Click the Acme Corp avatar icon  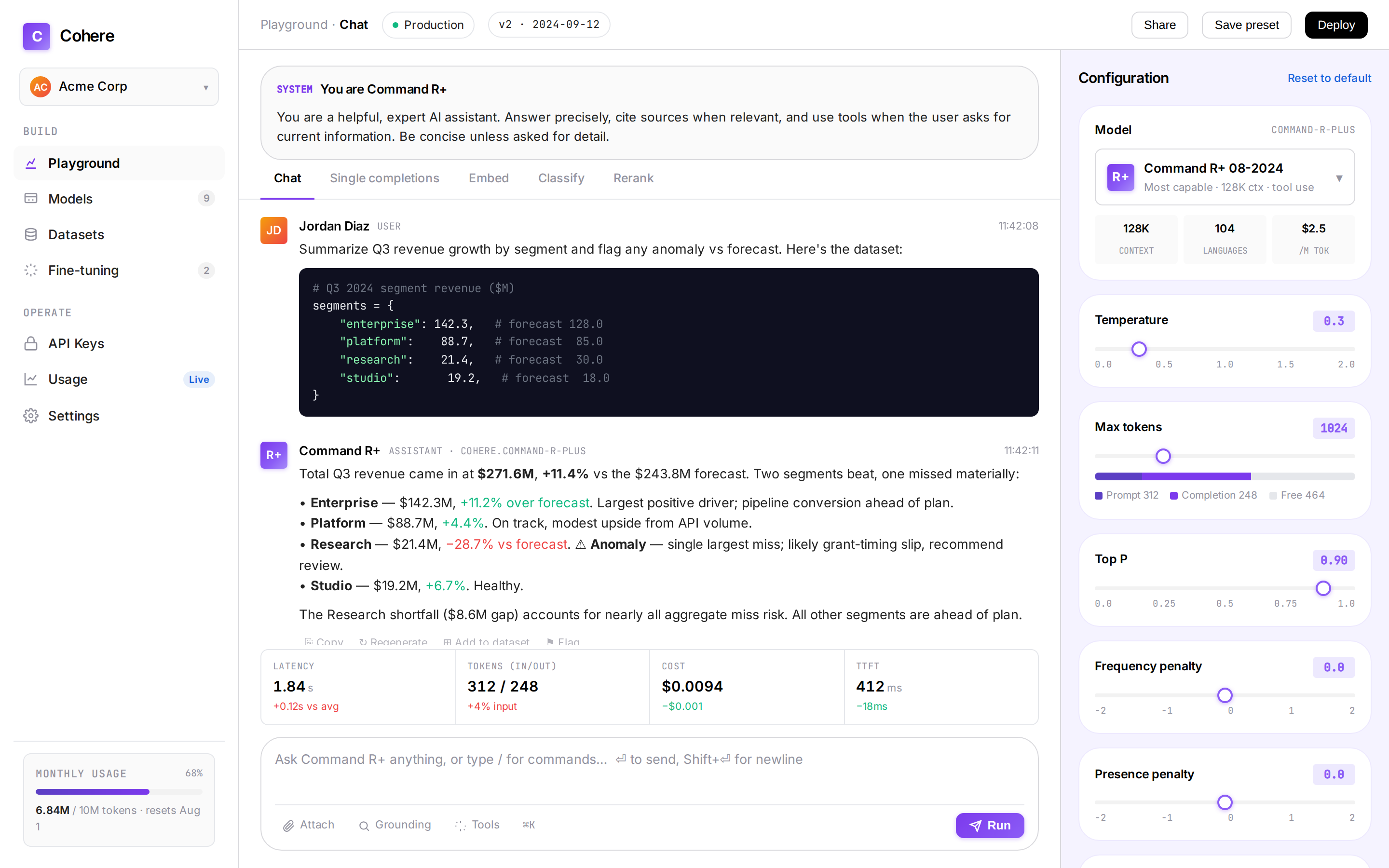40,87
